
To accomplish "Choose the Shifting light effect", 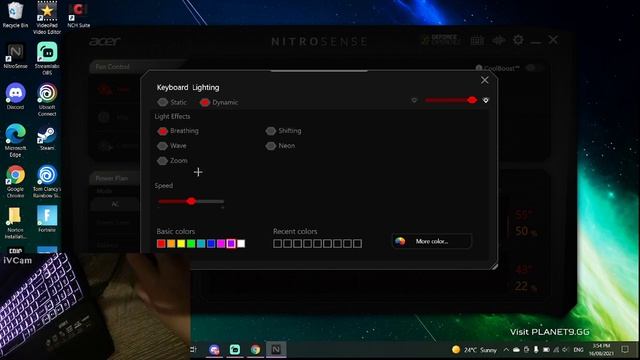I will coord(284,131).
